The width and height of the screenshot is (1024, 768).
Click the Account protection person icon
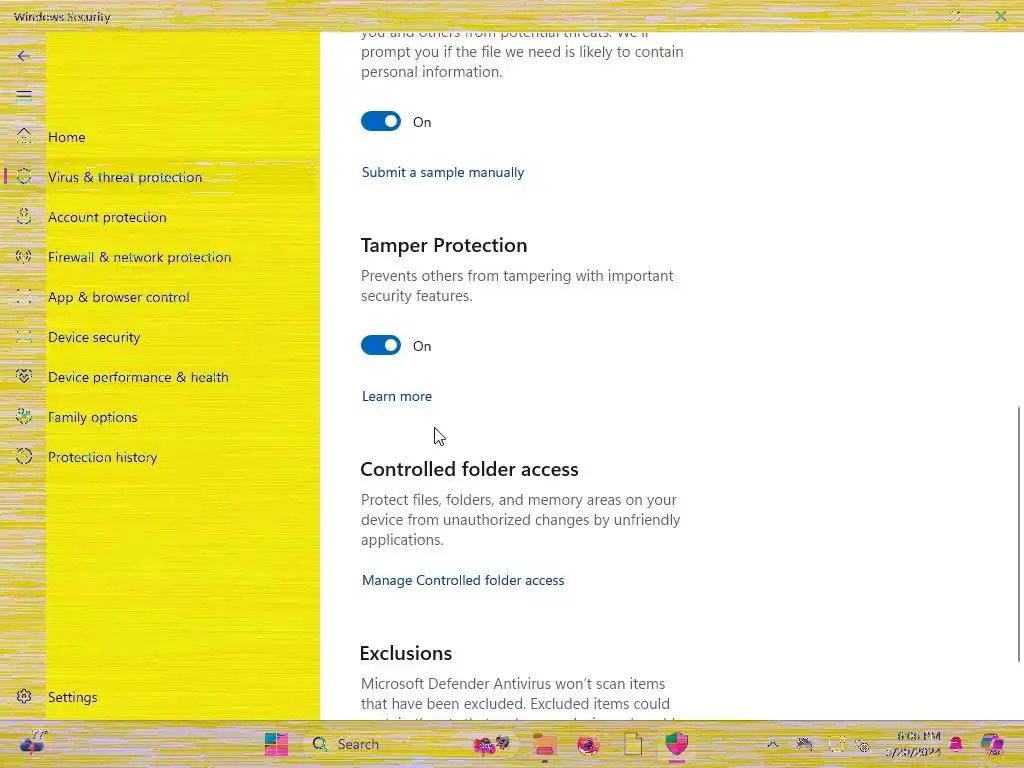[x=24, y=216]
